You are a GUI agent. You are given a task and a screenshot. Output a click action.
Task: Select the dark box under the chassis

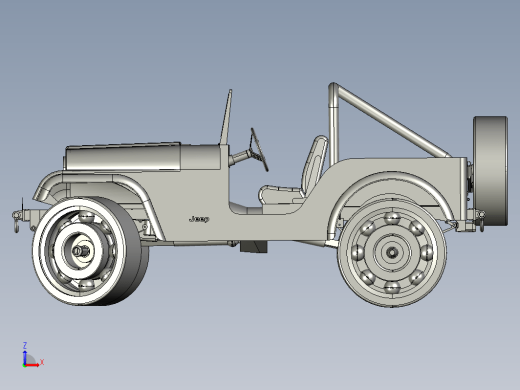point(253,246)
